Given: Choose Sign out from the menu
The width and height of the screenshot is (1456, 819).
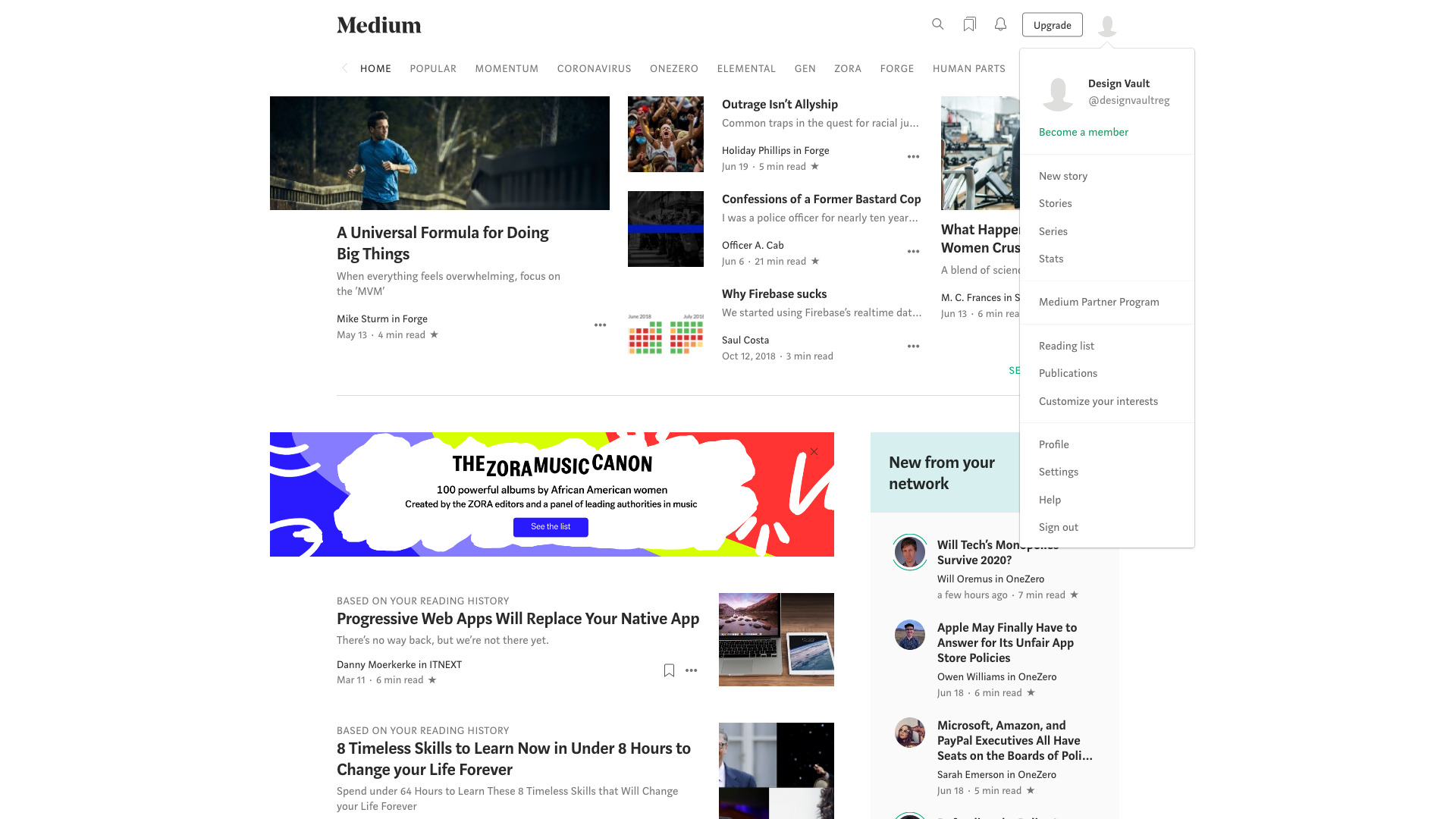Looking at the screenshot, I should coord(1058,526).
